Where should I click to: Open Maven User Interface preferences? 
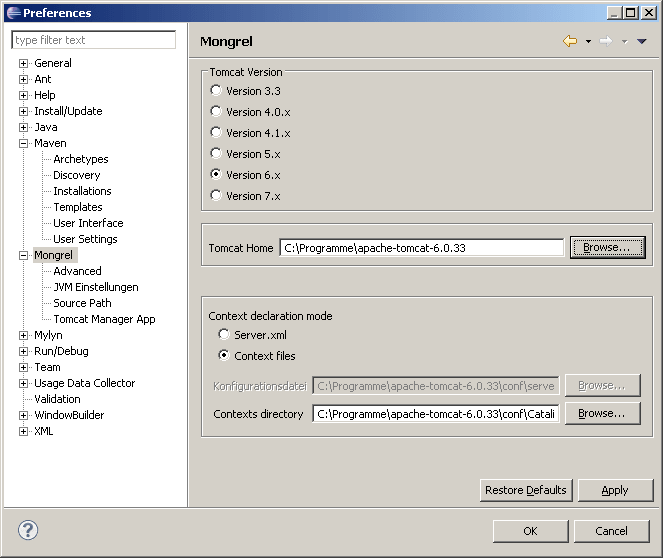(x=88, y=223)
